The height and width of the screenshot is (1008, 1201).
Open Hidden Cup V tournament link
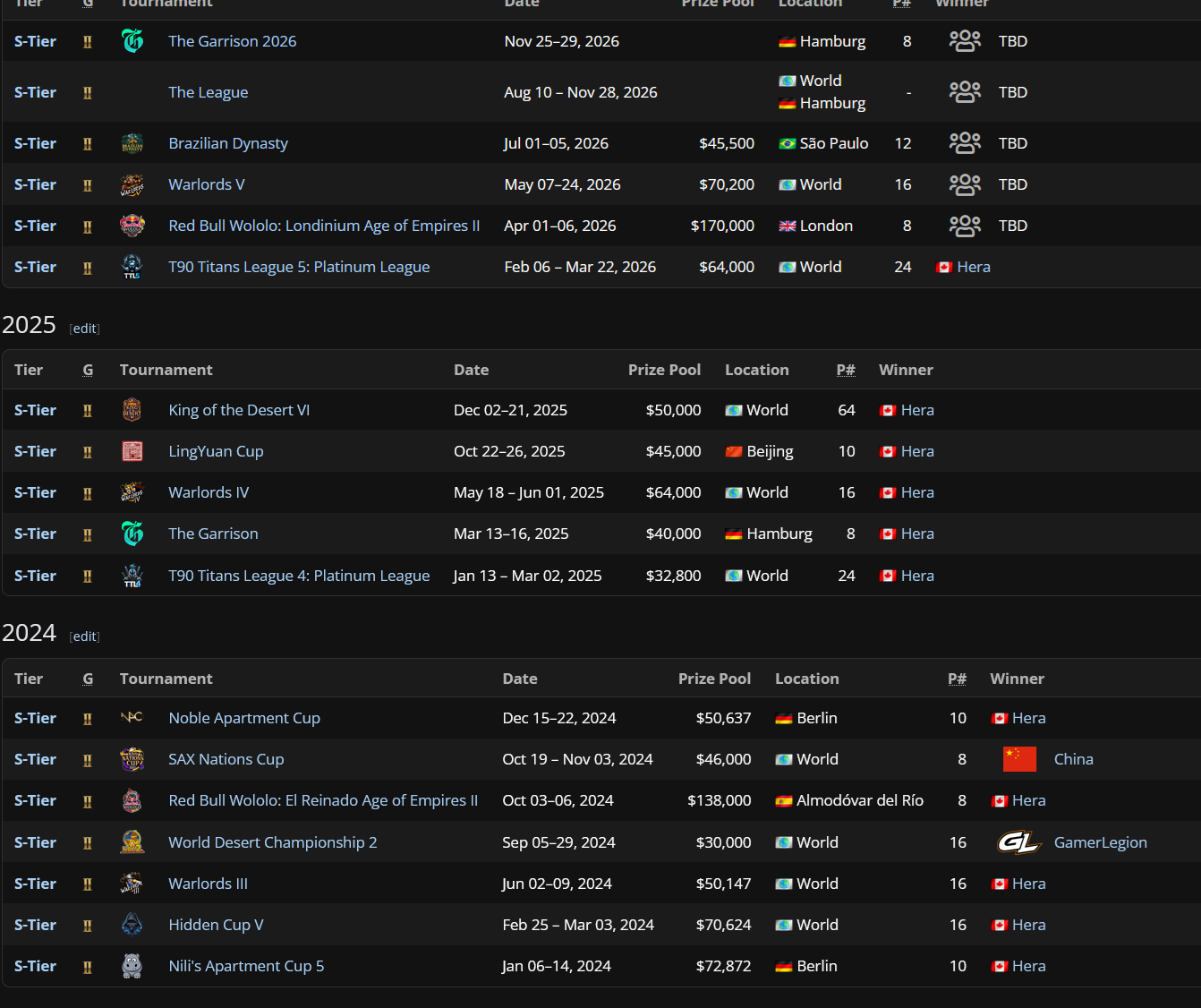(x=216, y=925)
